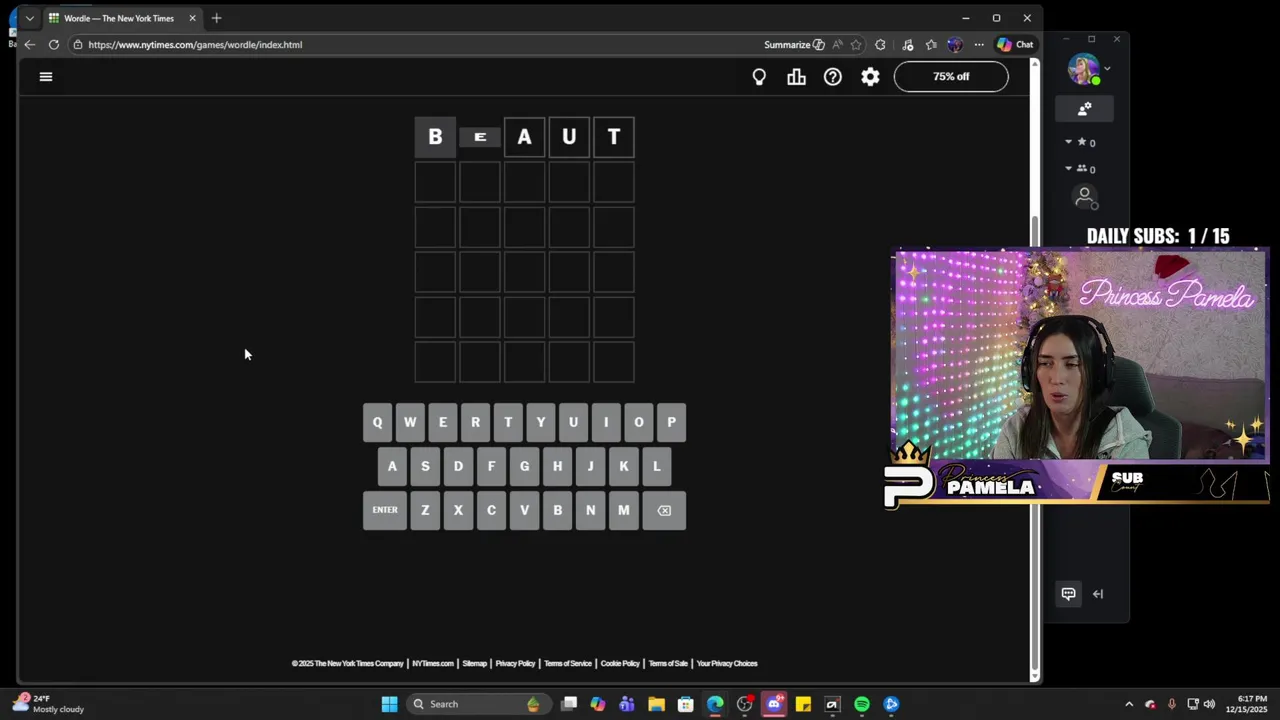Go back in the browser
1280x720 pixels.
click(29, 44)
